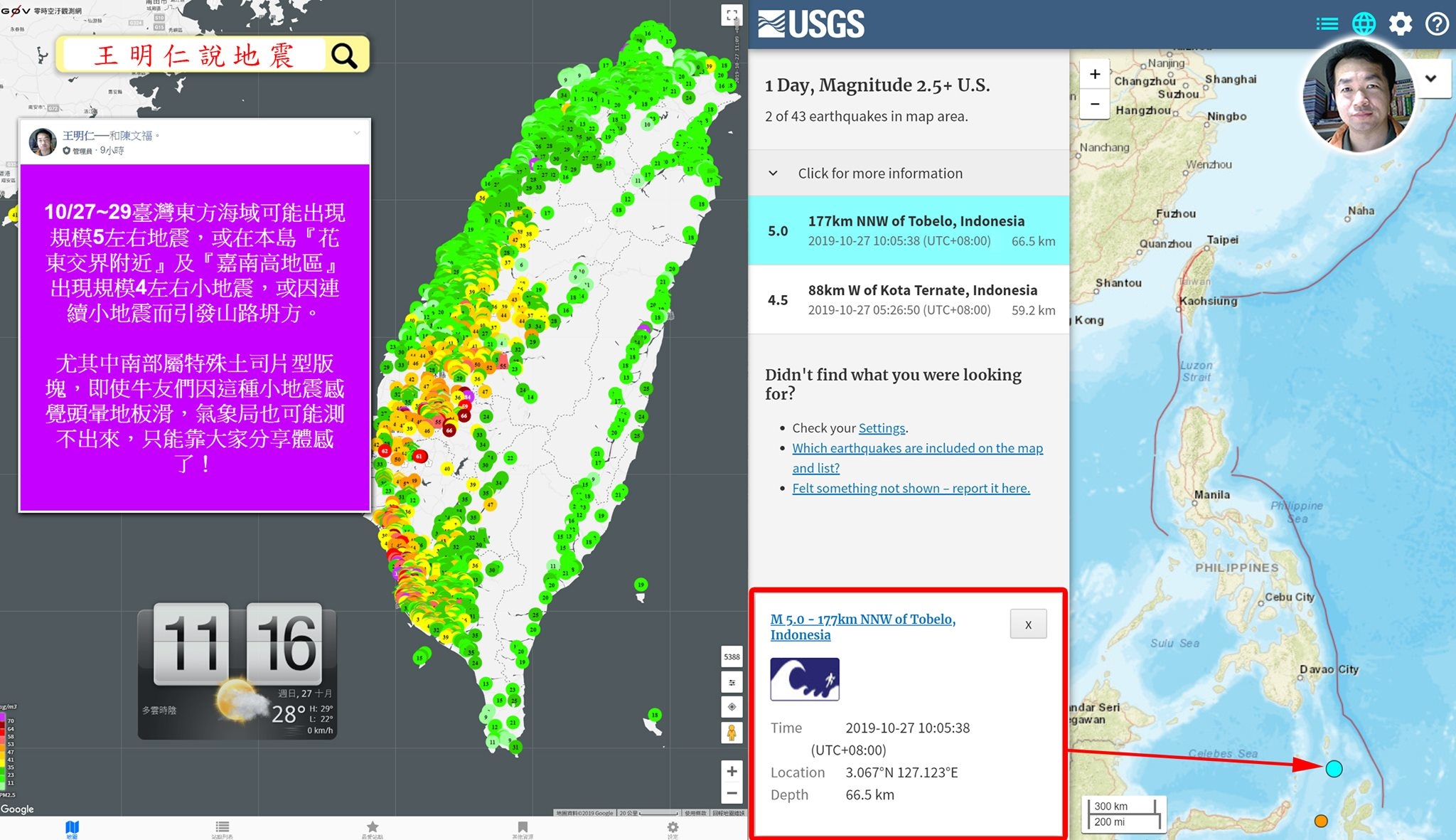
Task: Click the 王明仁 author name on post
Action: pos(78,135)
